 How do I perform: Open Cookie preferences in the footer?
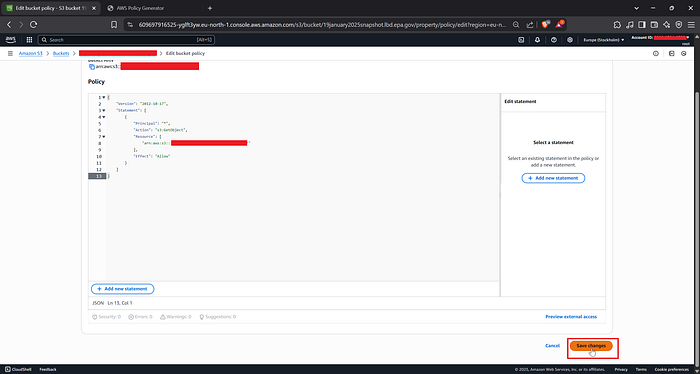[x=672, y=370]
